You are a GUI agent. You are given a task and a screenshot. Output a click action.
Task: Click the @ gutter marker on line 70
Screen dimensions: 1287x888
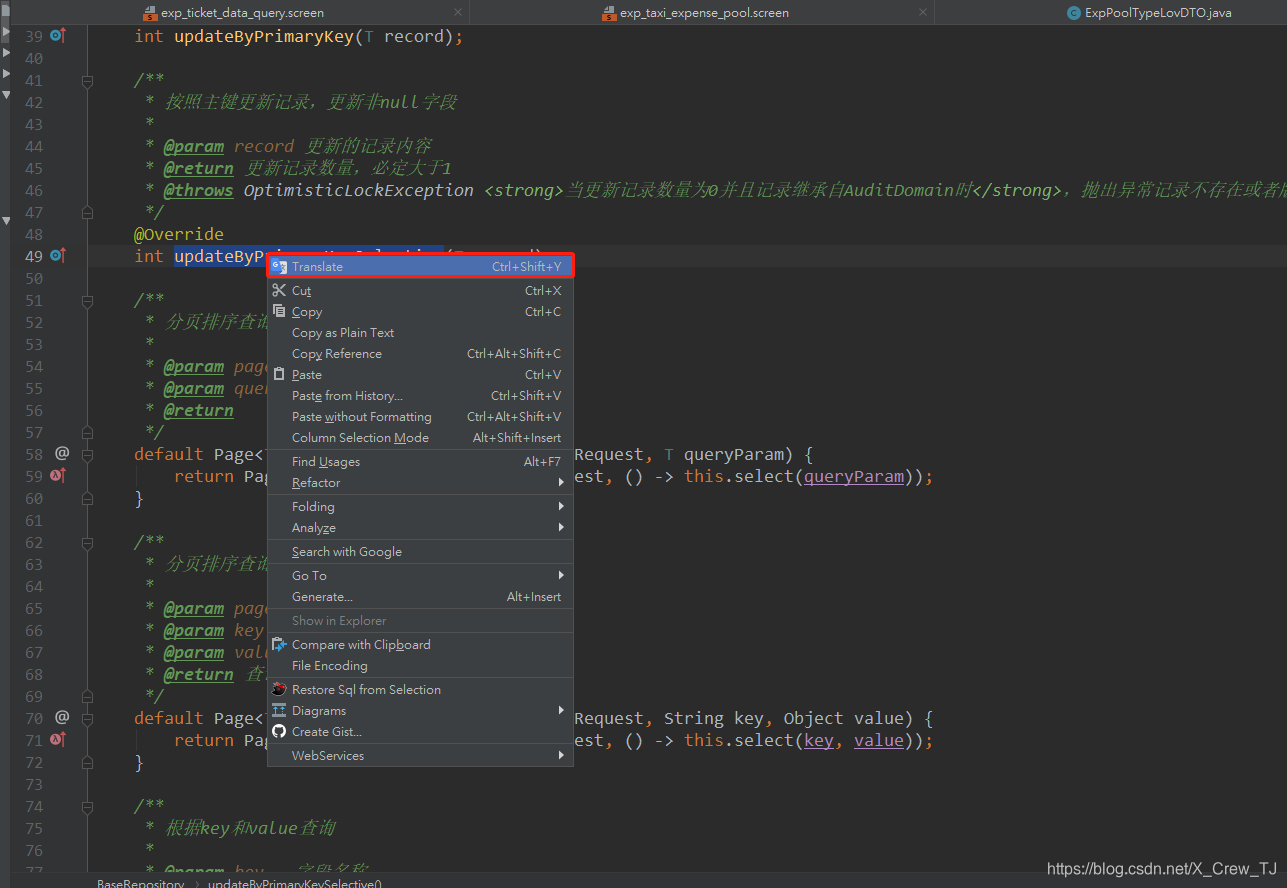62,717
